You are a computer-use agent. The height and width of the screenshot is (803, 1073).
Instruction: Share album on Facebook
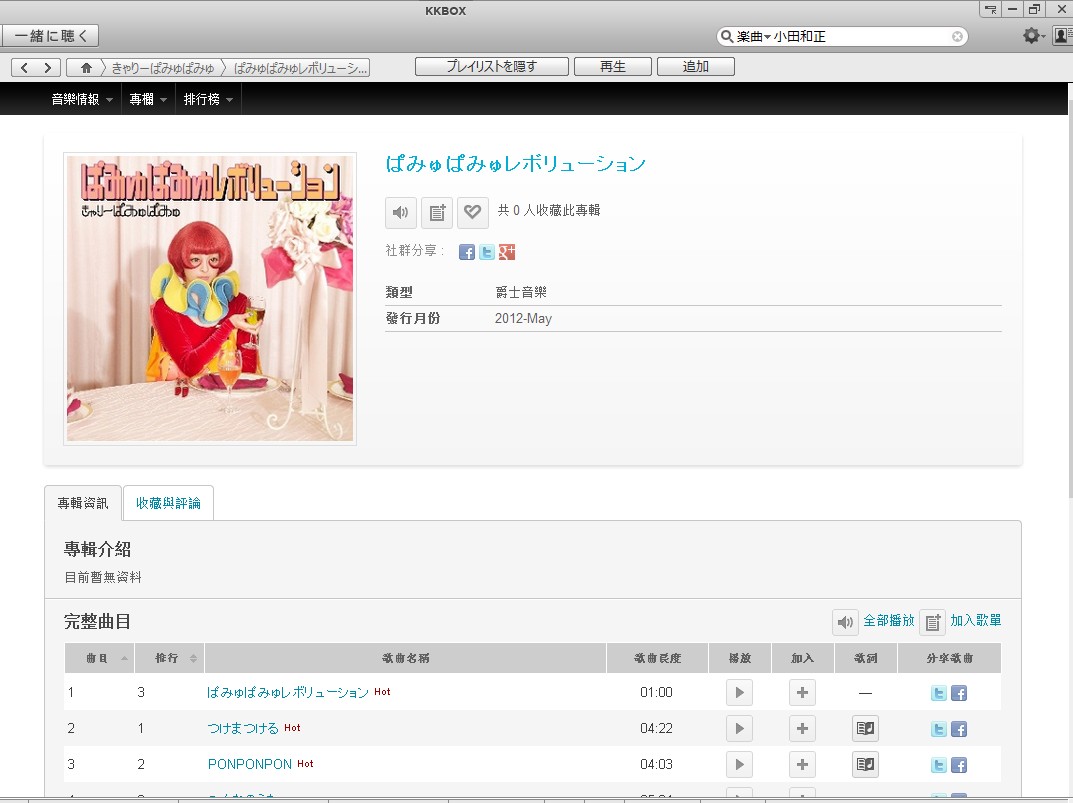point(467,252)
